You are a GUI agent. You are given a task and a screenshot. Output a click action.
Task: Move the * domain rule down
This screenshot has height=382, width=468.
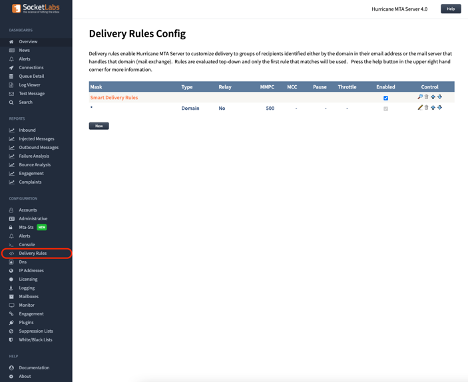[x=440, y=108]
